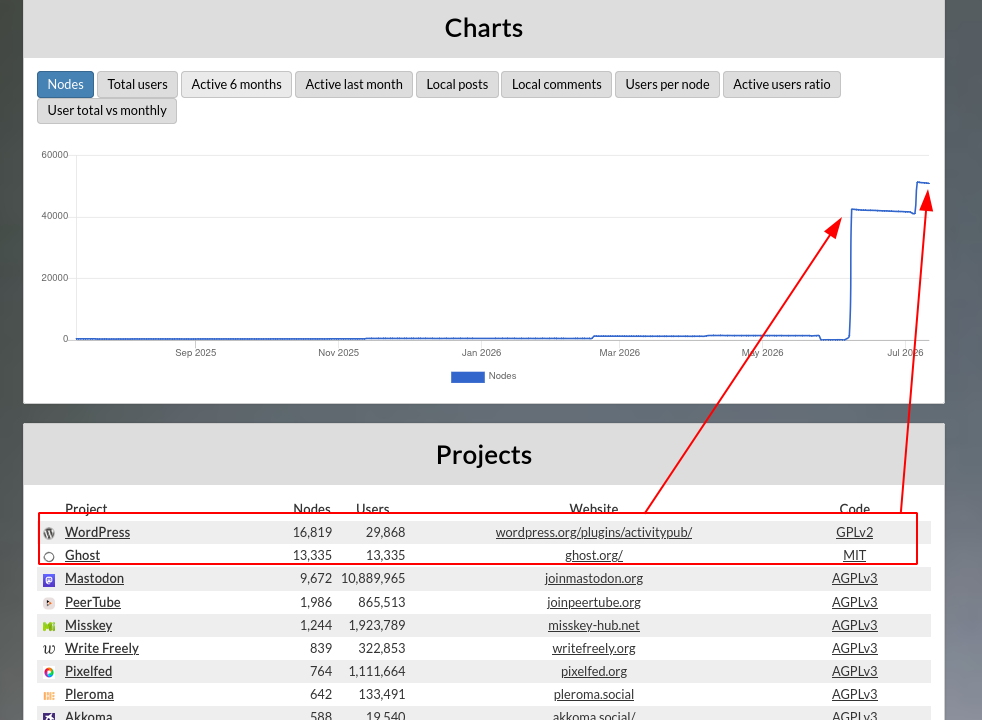Visit the writefreely.org website link
The height and width of the screenshot is (720, 982).
click(594, 649)
